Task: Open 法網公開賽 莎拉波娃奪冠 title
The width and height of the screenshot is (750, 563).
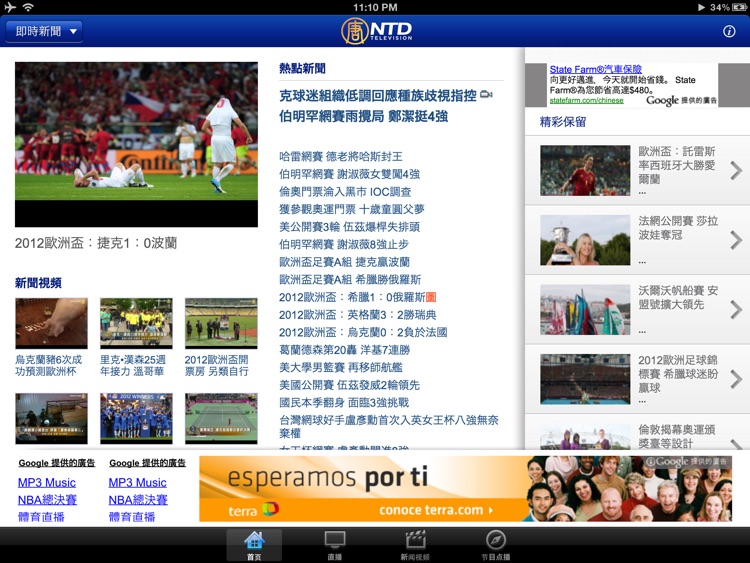Action: (x=678, y=228)
